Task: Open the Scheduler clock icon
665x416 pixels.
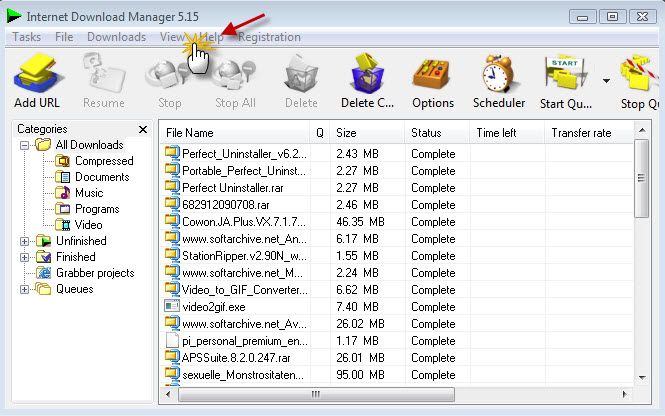Action: 499,73
